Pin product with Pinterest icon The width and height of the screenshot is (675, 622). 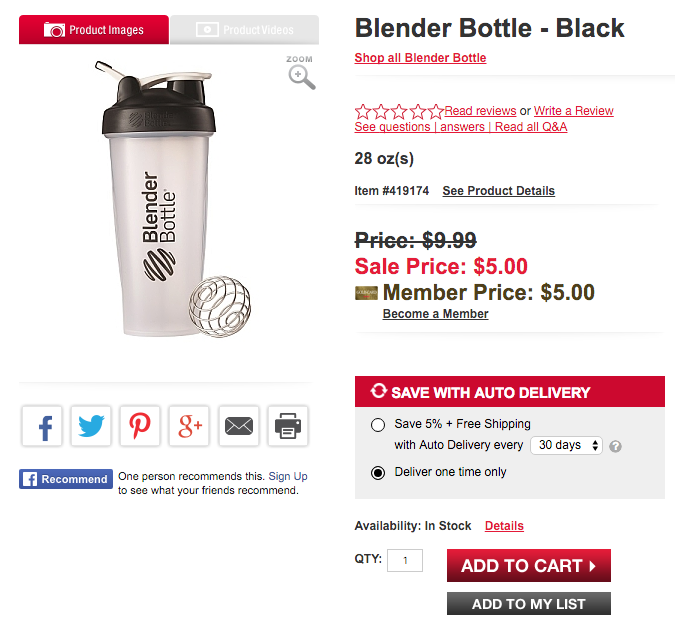[140, 426]
